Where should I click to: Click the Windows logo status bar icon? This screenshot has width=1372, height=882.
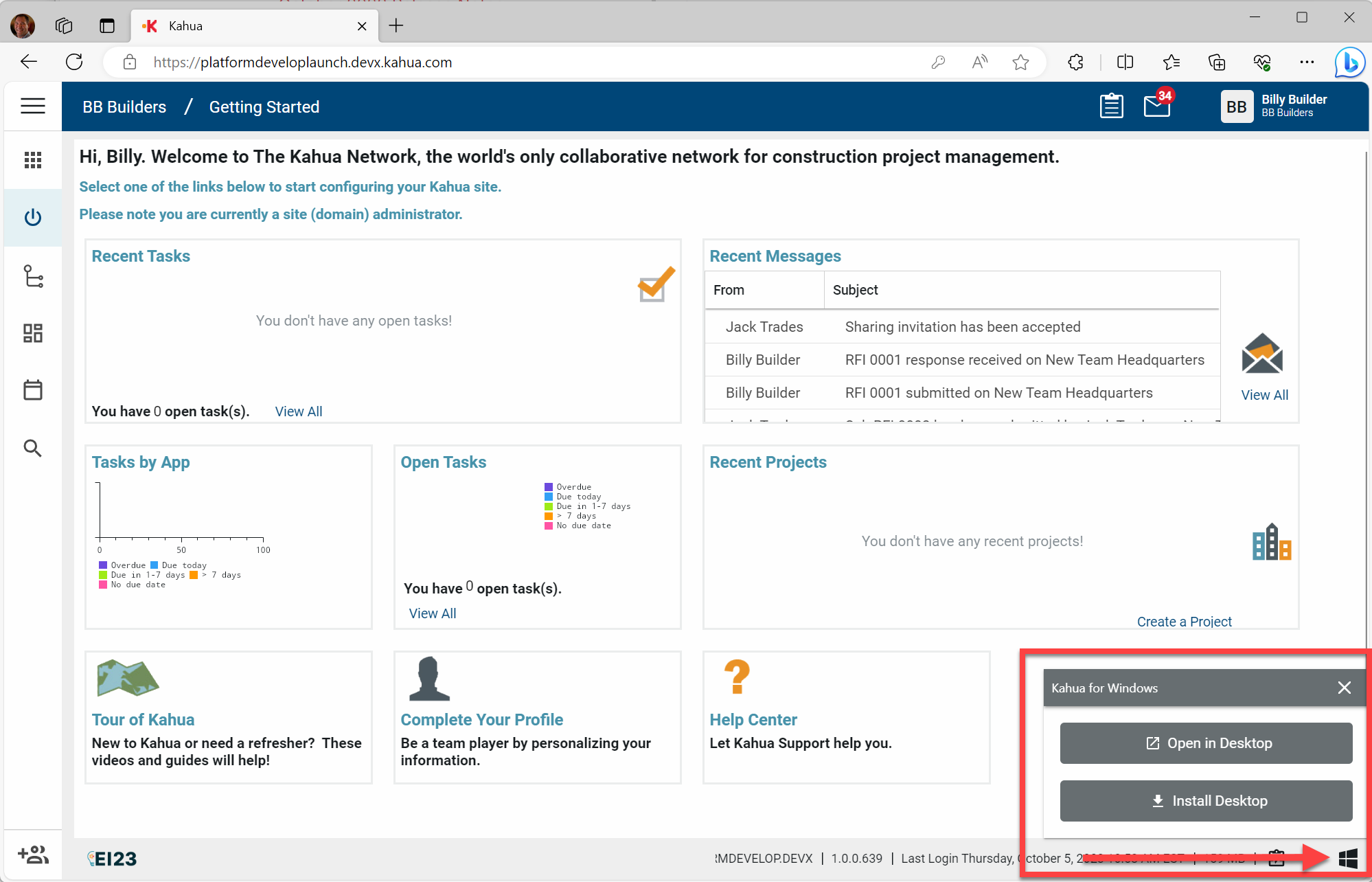pyautogui.click(x=1347, y=858)
